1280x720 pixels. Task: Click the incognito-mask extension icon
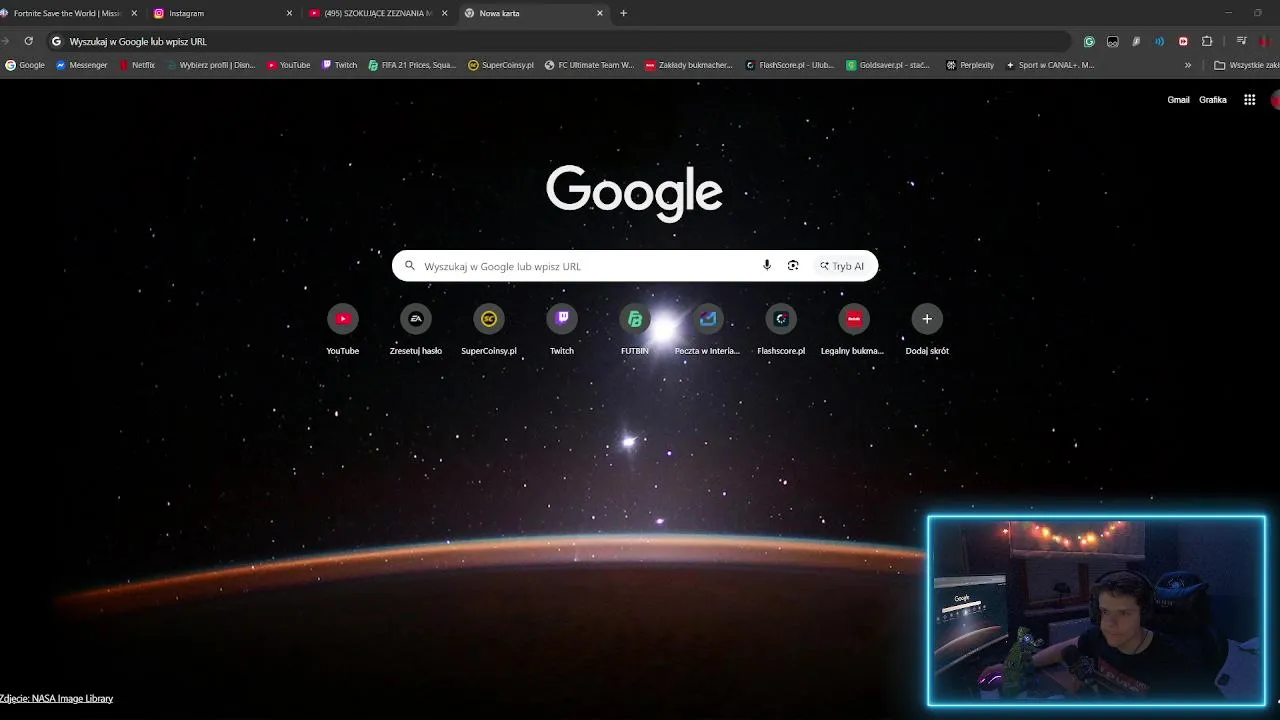tap(1113, 41)
